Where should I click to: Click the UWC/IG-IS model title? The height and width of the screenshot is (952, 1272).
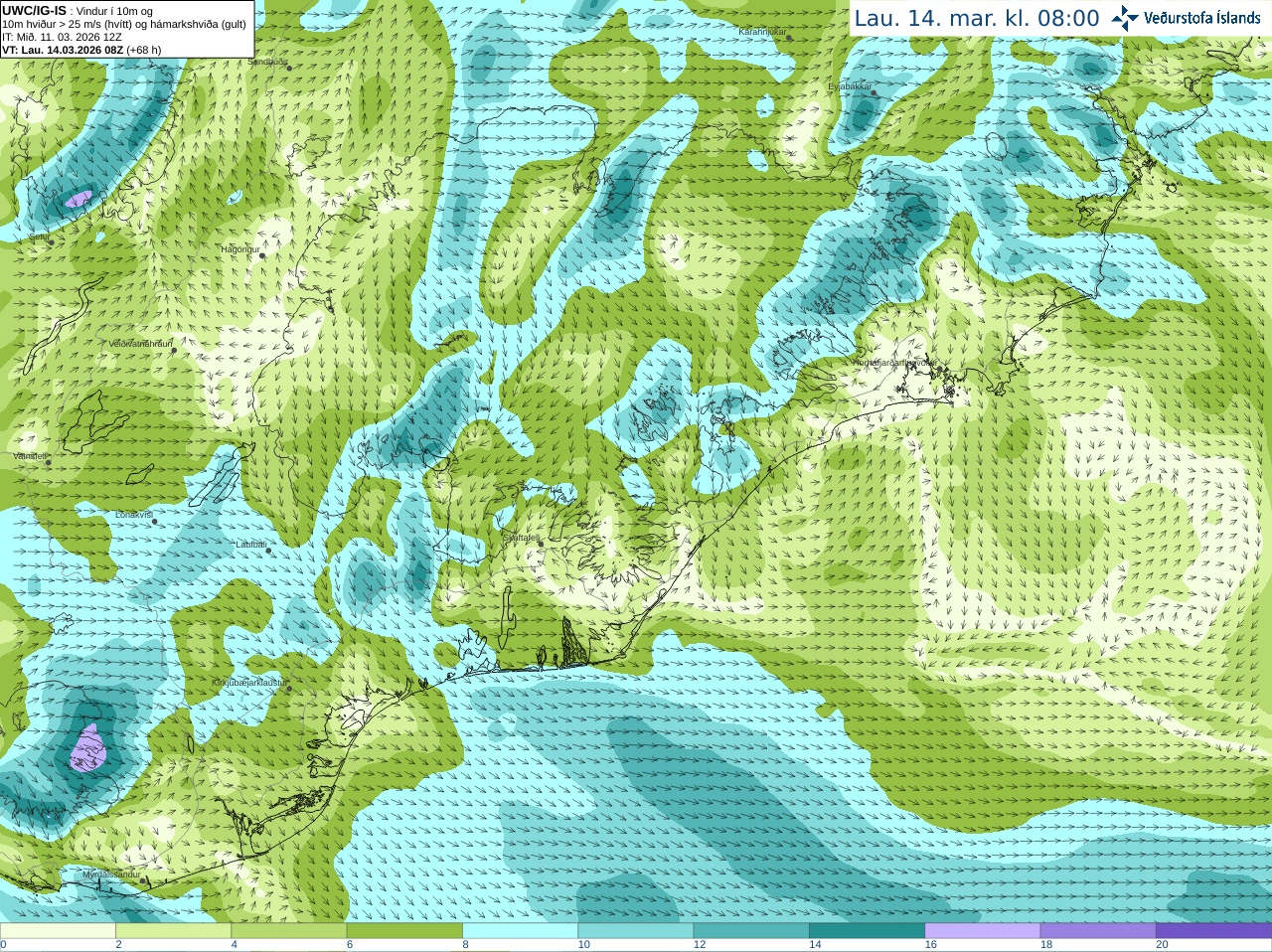tap(35, 10)
